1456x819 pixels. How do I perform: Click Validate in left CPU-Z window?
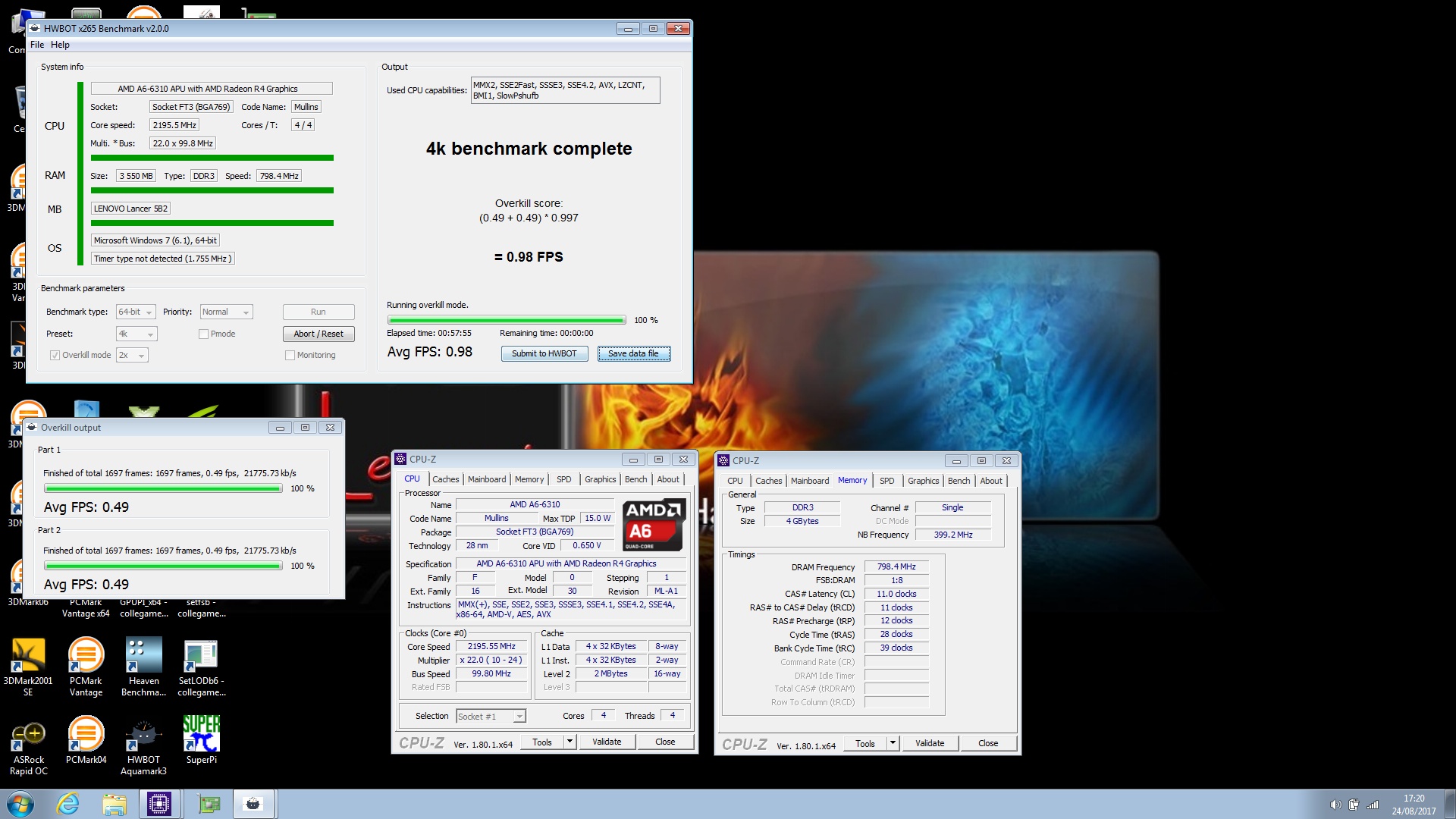[x=607, y=742]
